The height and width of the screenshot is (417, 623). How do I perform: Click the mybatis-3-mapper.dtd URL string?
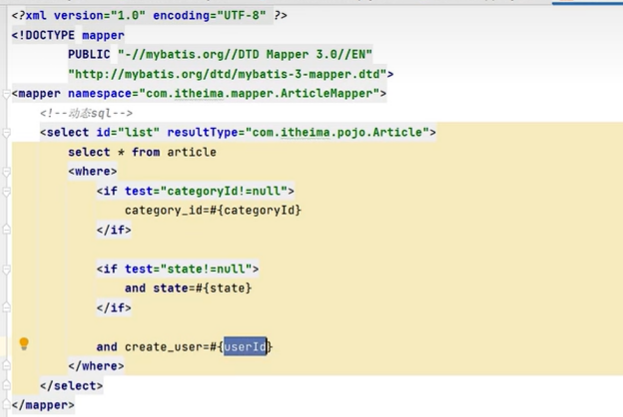point(227,74)
